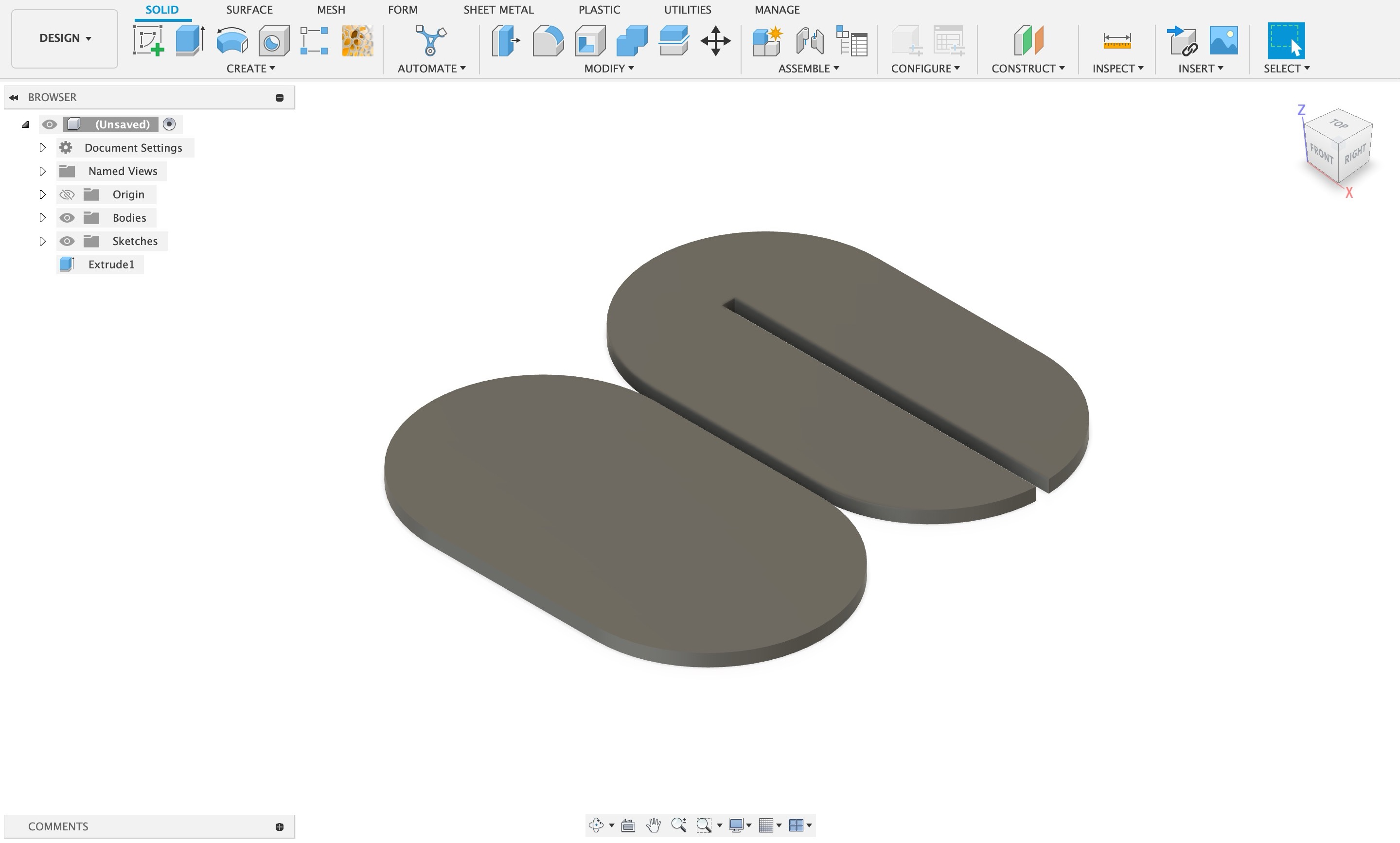Click the RIGHT face of the ViewCube
Viewport: 1400px width, 843px height.
pyautogui.click(x=1355, y=153)
